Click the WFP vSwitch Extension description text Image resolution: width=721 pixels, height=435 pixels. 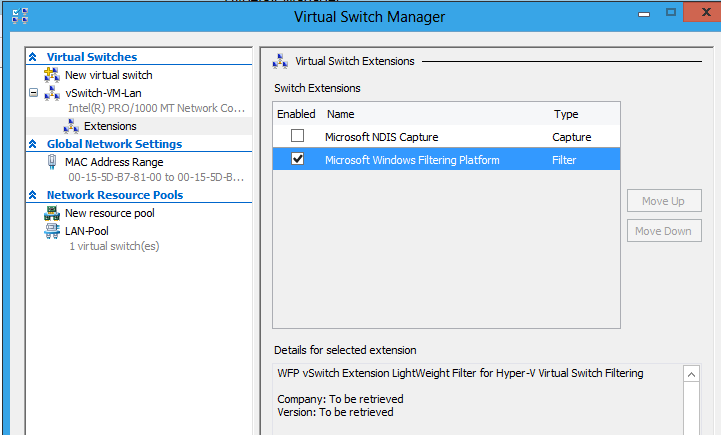coord(460,373)
